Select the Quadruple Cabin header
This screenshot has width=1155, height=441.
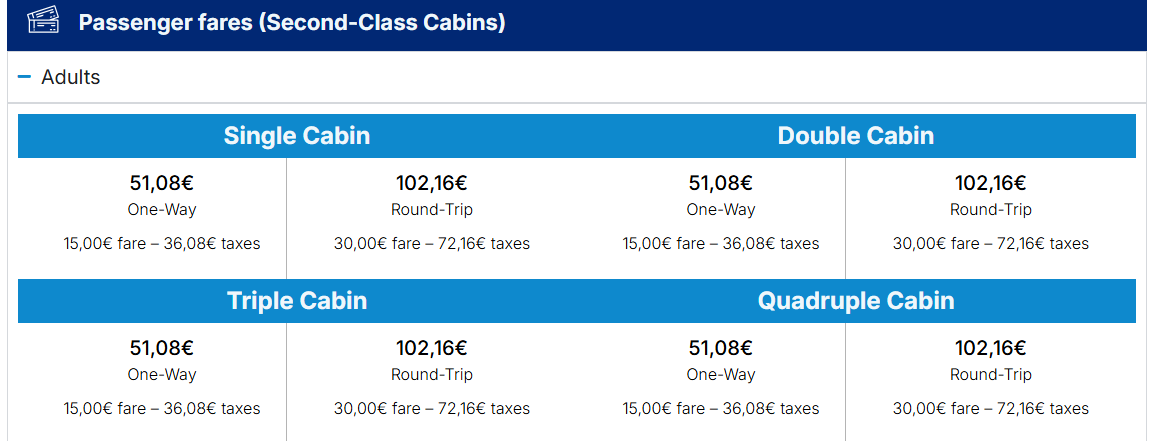click(856, 301)
